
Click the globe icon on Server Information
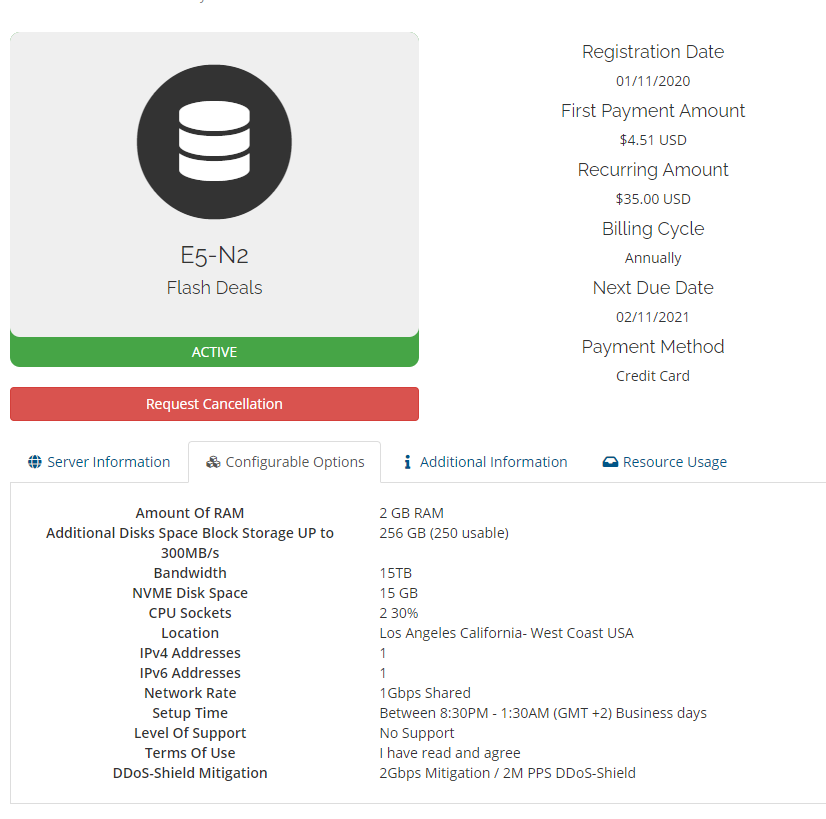click(35, 462)
